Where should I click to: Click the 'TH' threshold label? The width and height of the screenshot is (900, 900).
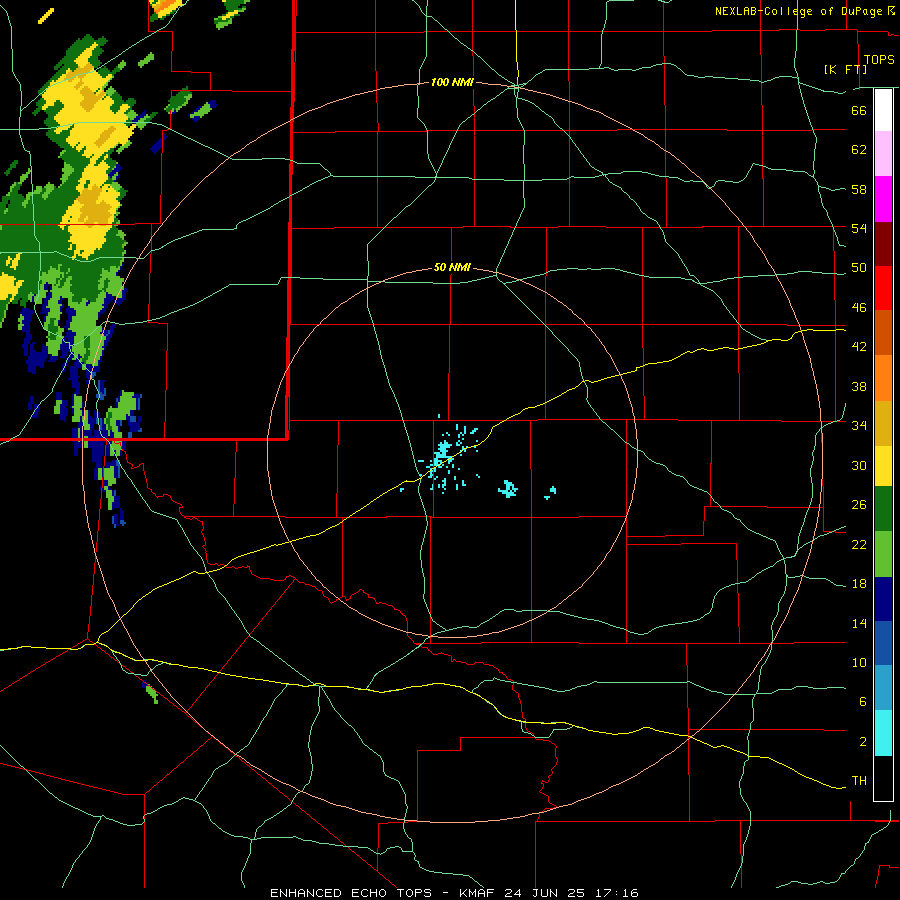pyautogui.click(x=859, y=781)
